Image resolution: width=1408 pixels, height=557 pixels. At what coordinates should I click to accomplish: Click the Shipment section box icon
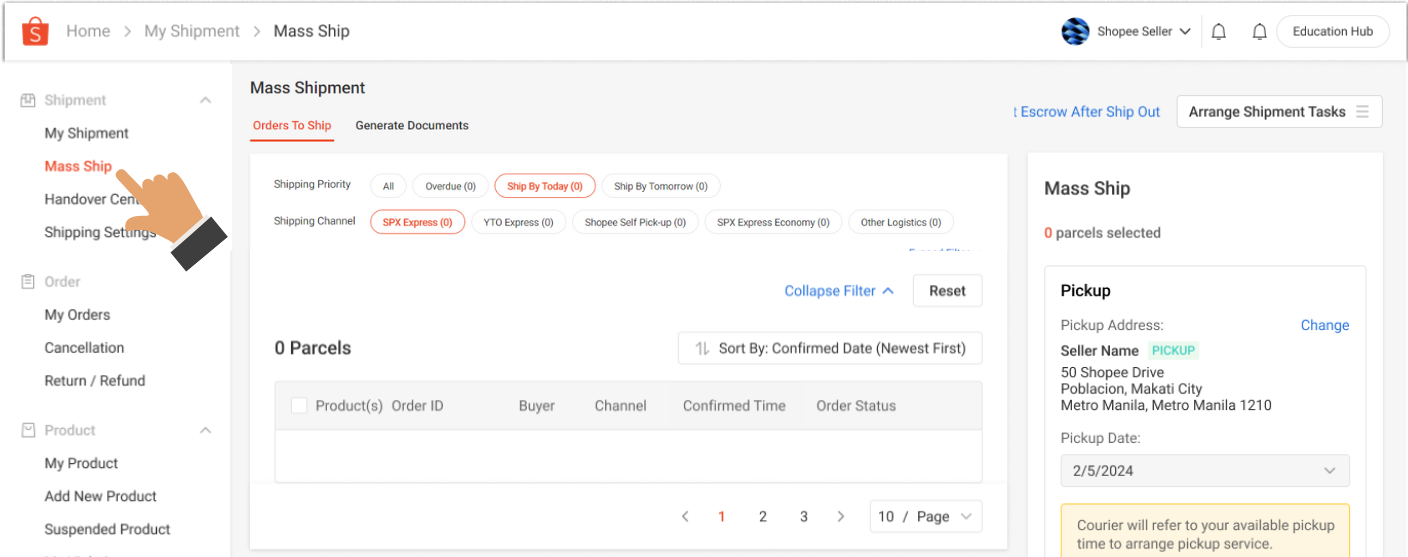[x=28, y=100]
